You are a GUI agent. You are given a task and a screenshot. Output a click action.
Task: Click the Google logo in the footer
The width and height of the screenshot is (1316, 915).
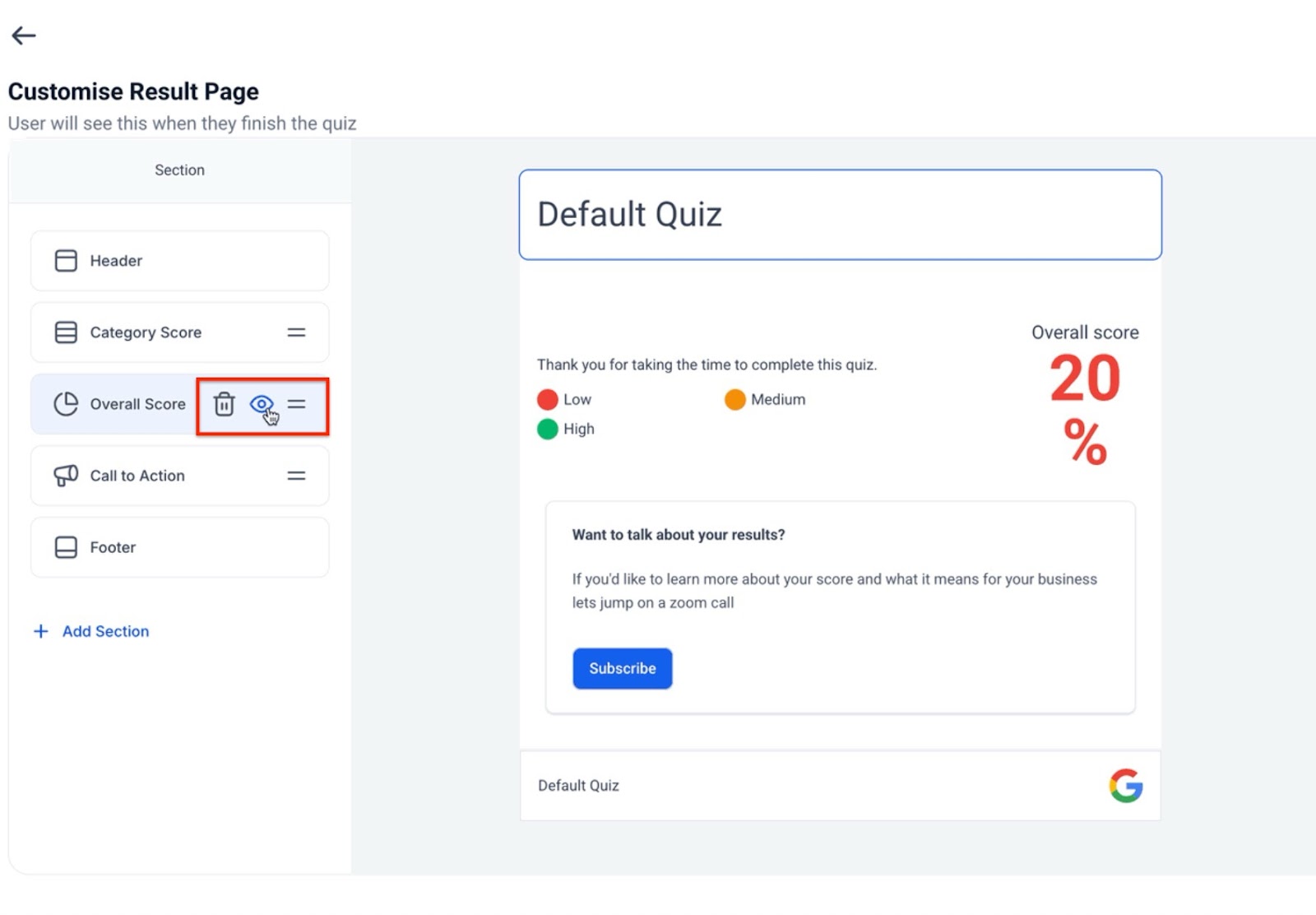pos(1125,786)
